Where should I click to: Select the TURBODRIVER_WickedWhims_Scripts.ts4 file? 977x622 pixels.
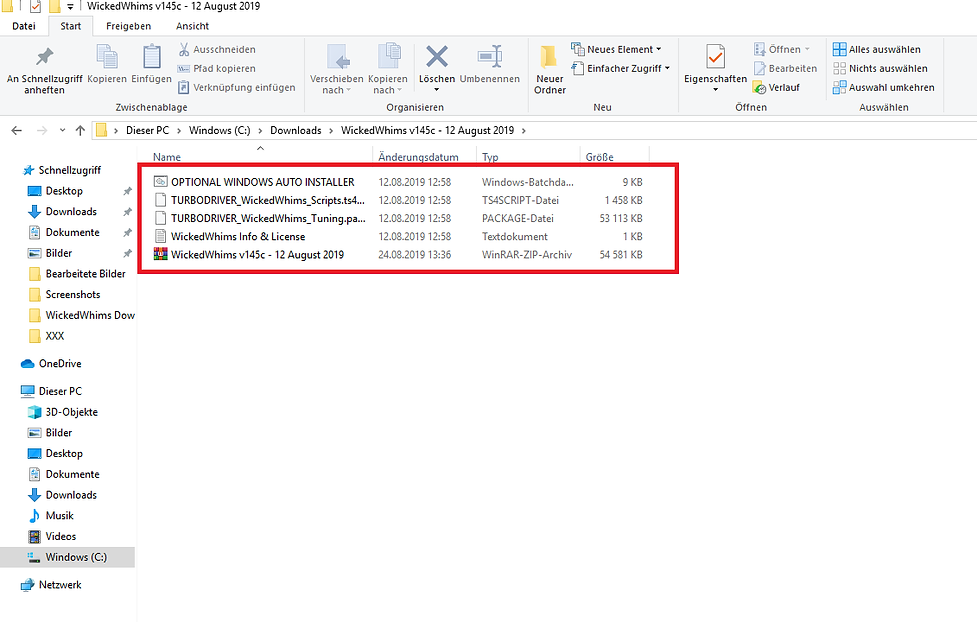267,200
